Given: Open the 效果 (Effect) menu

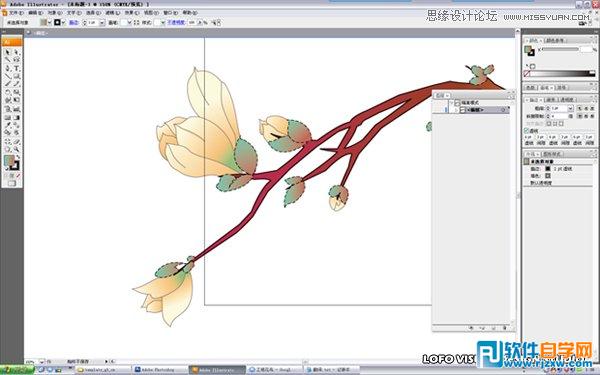Looking at the screenshot, I should coord(131,13).
